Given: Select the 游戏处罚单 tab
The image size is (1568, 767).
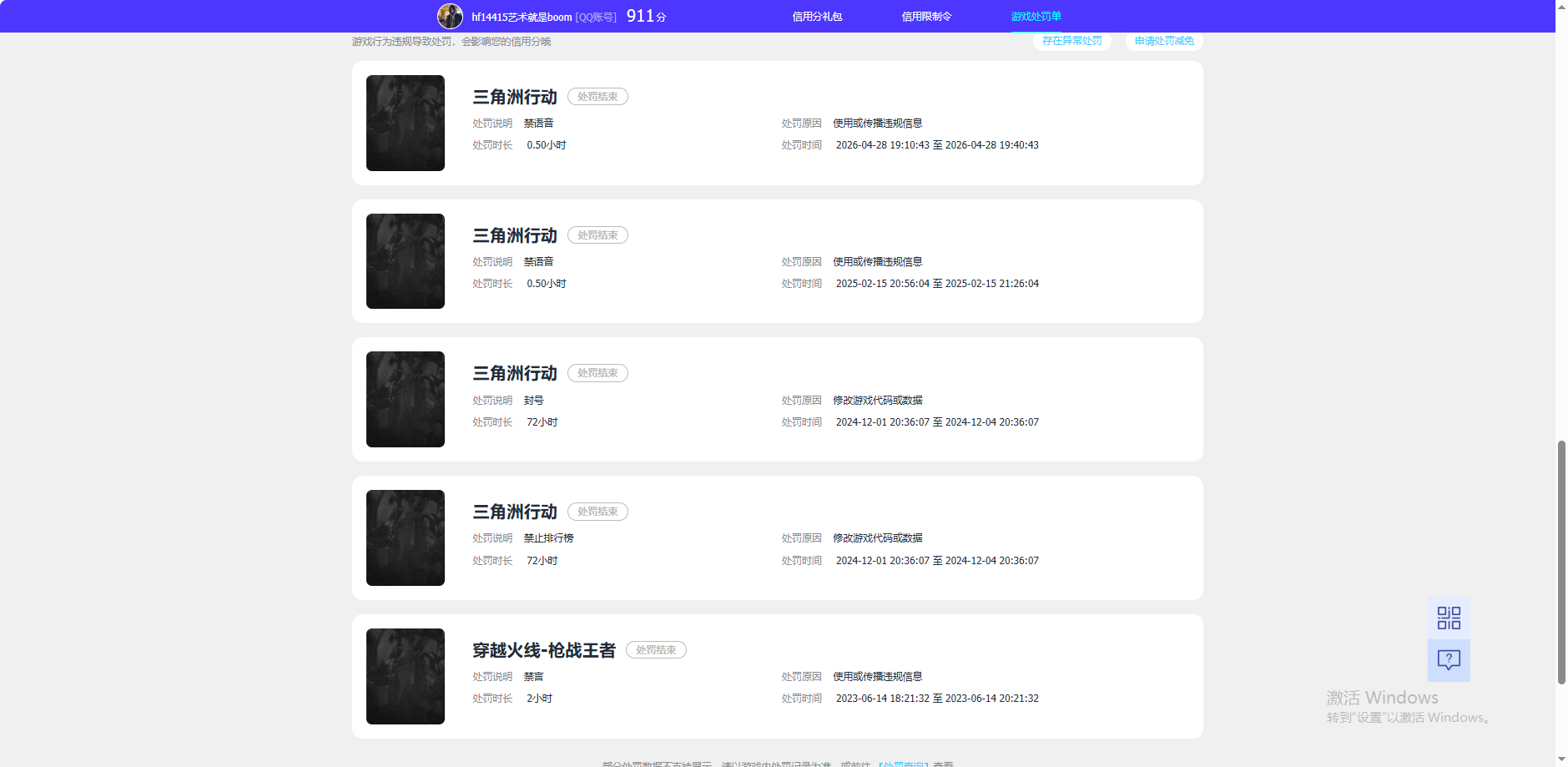Looking at the screenshot, I should 1036,17.
